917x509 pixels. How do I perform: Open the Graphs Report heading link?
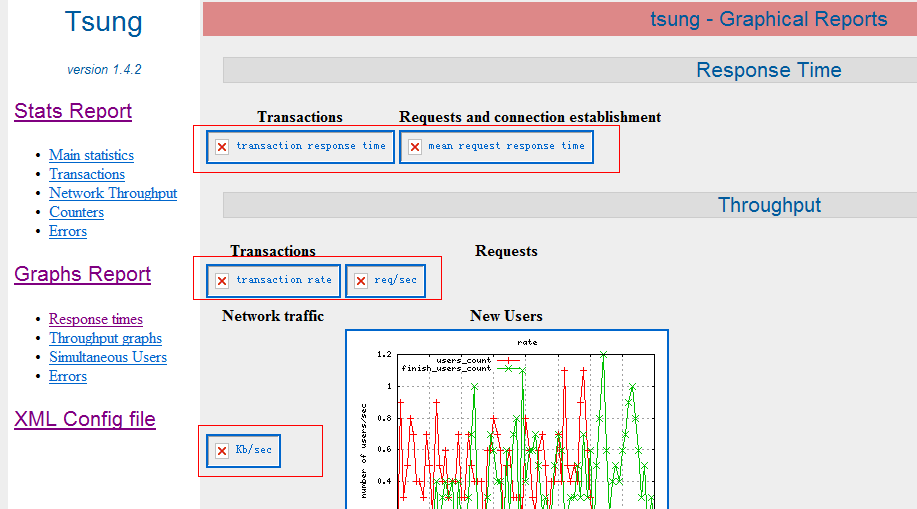[x=82, y=274]
